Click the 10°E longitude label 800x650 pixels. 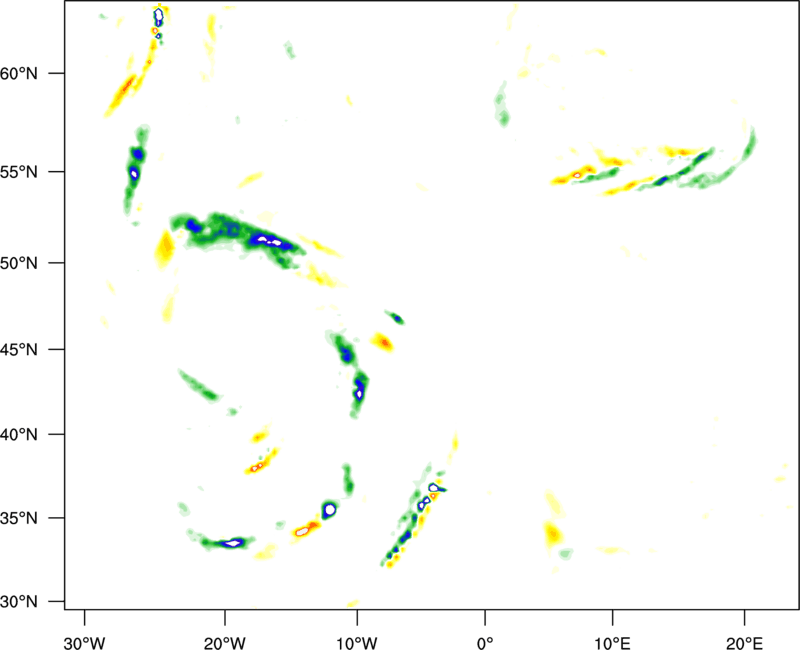point(612,643)
